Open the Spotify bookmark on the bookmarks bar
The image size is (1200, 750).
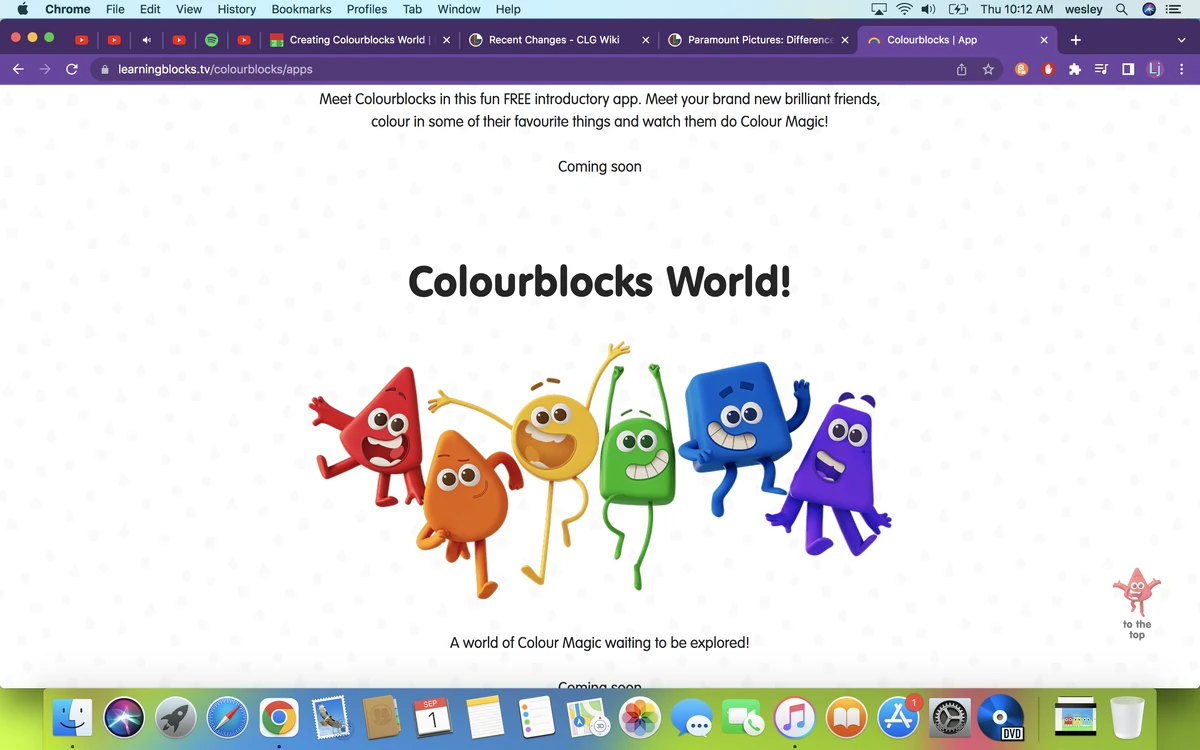coord(211,40)
